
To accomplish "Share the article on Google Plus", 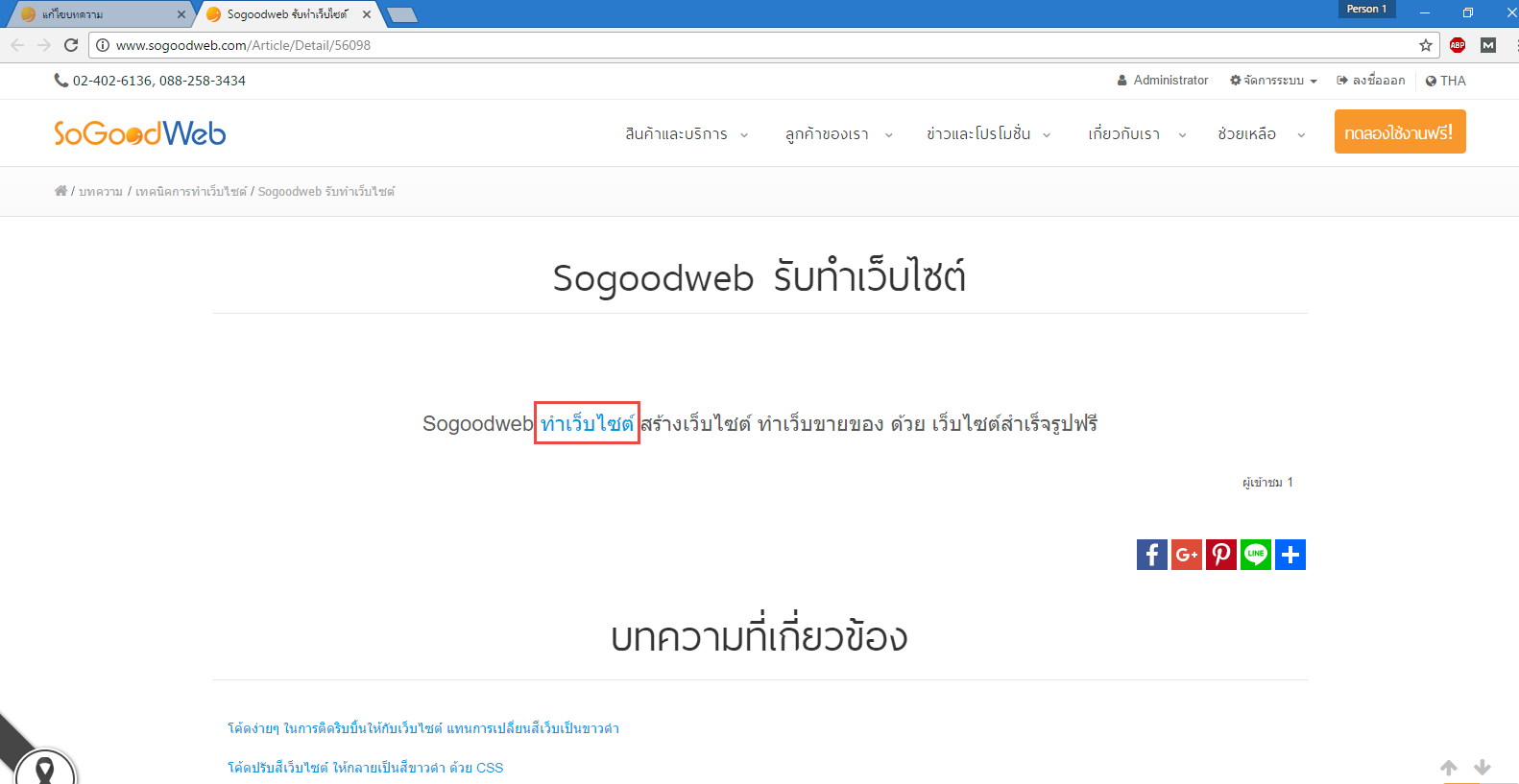I will [1187, 555].
